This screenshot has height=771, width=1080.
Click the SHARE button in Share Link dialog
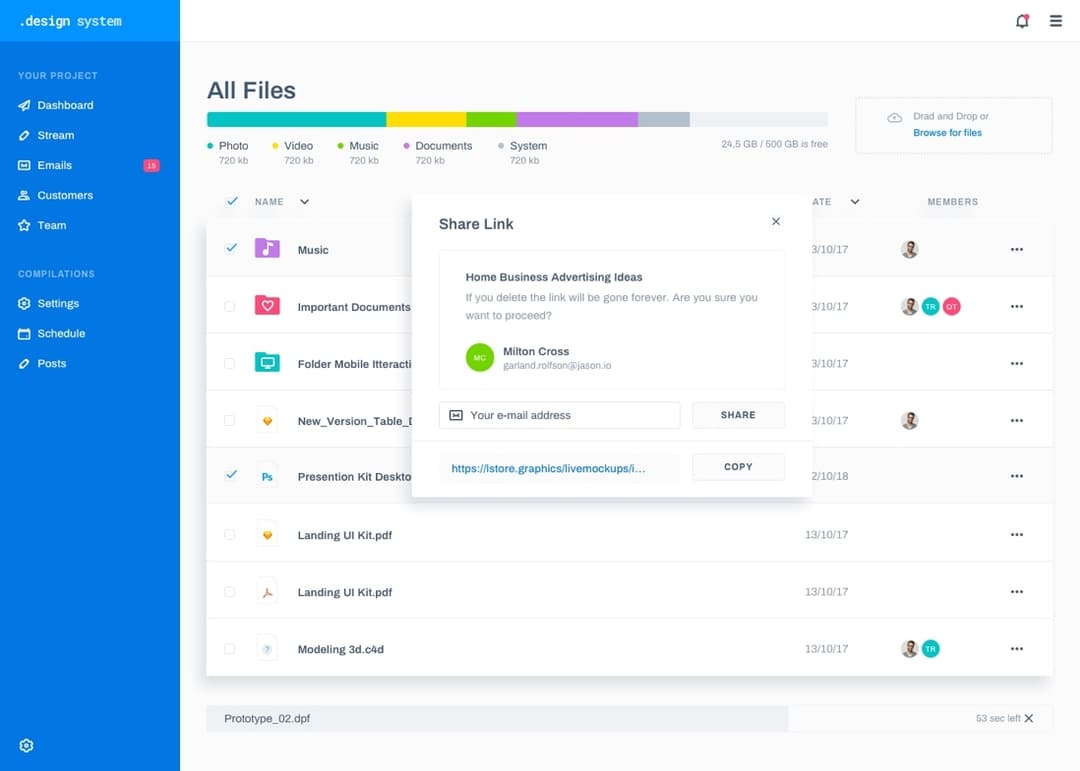coord(738,414)
